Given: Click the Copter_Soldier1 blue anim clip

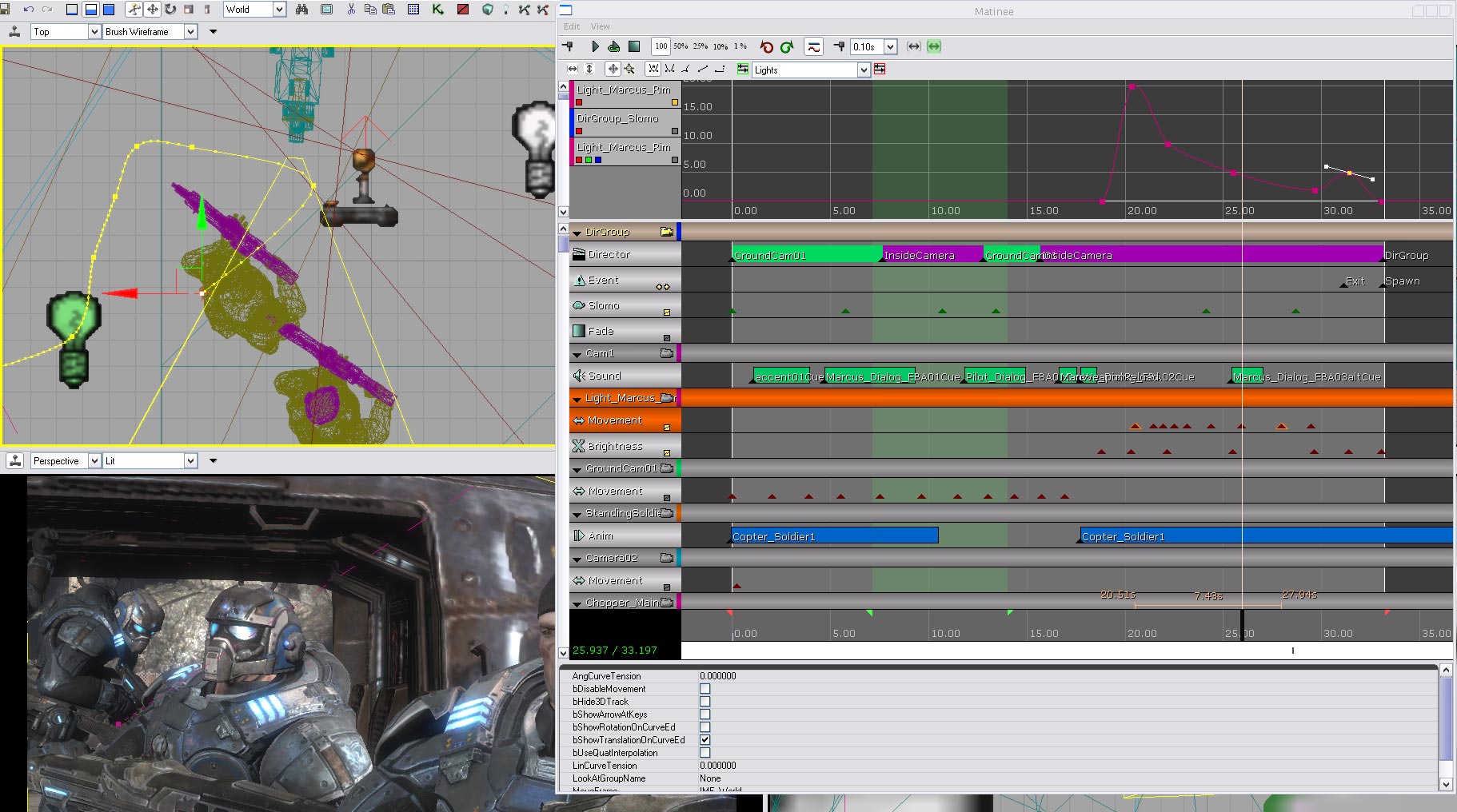Looking at the screenshot, I should (x=835, y=536).
